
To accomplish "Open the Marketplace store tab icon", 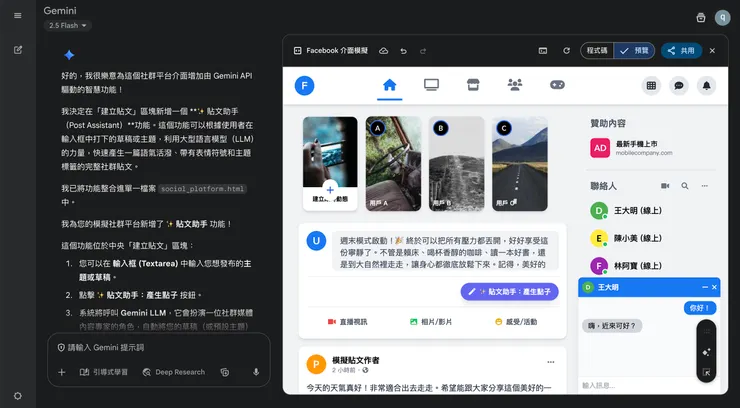I will pyautogui.click(x=473, y=85).
